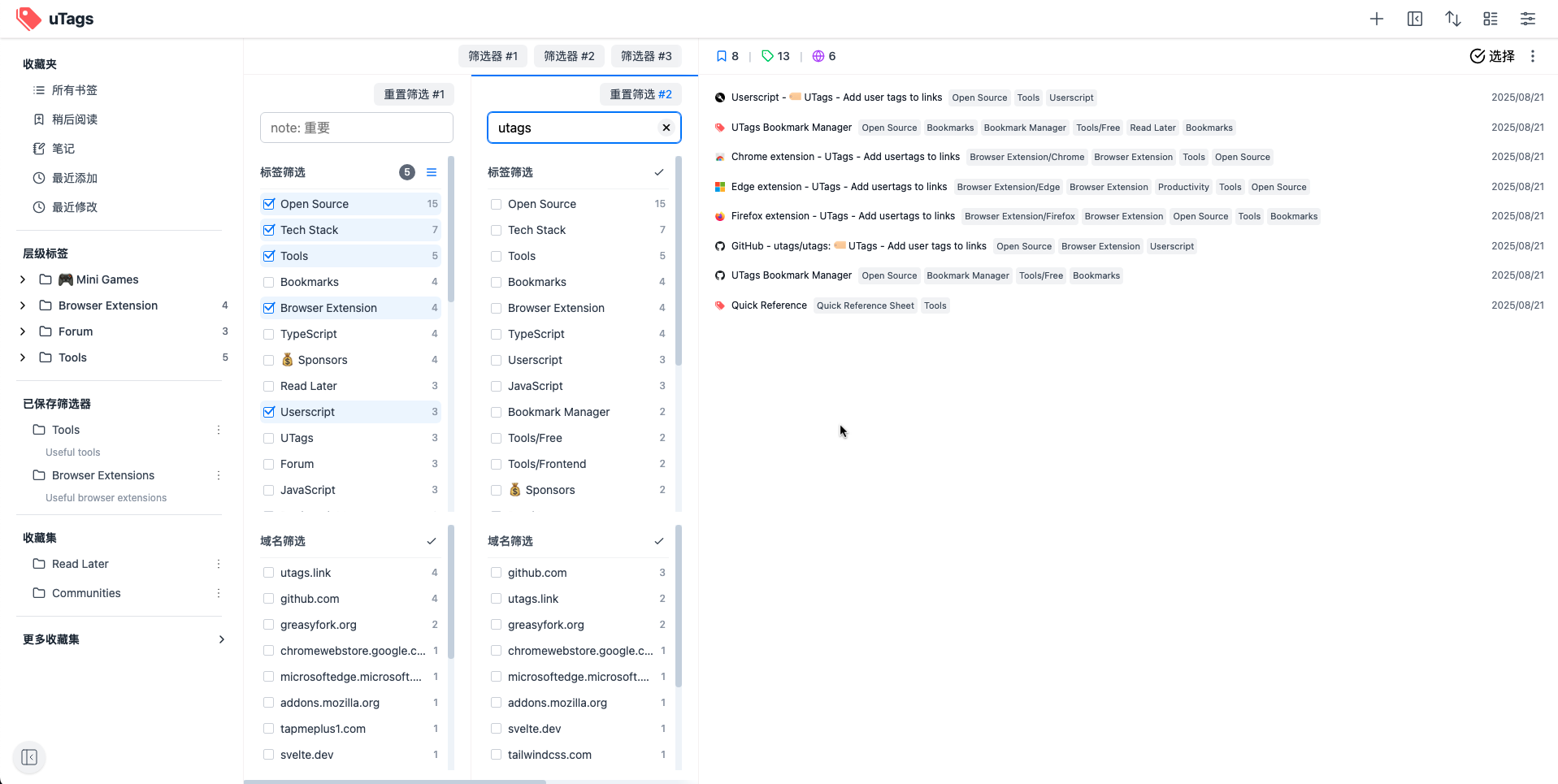Viewport: 1558px width, 784px height.
Task: Click Productivity tag on Edge extension row
Action: [x=1183, y=187]
